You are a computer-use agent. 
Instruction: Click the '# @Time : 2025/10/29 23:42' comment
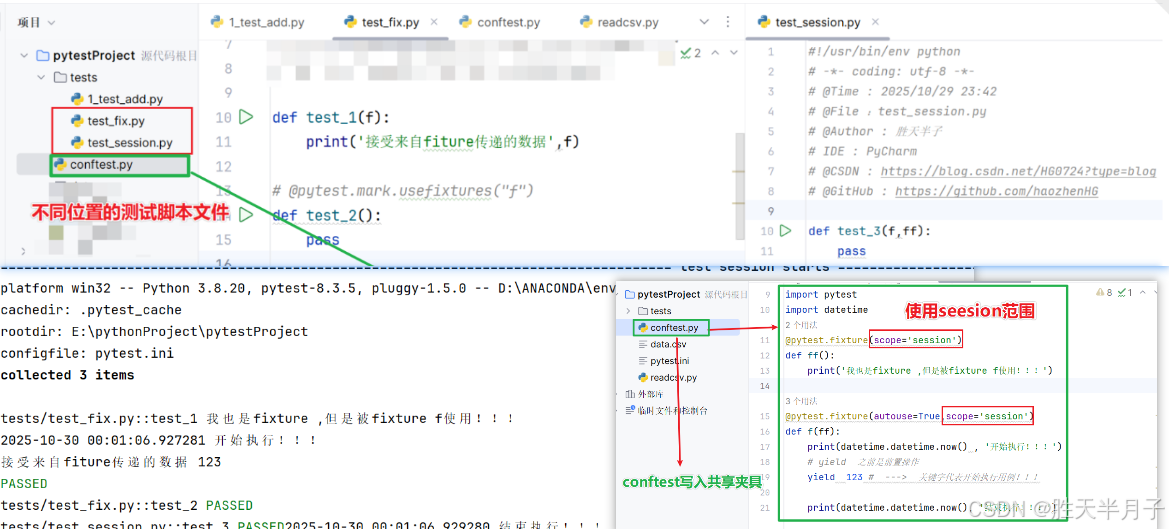coord(903,92)
